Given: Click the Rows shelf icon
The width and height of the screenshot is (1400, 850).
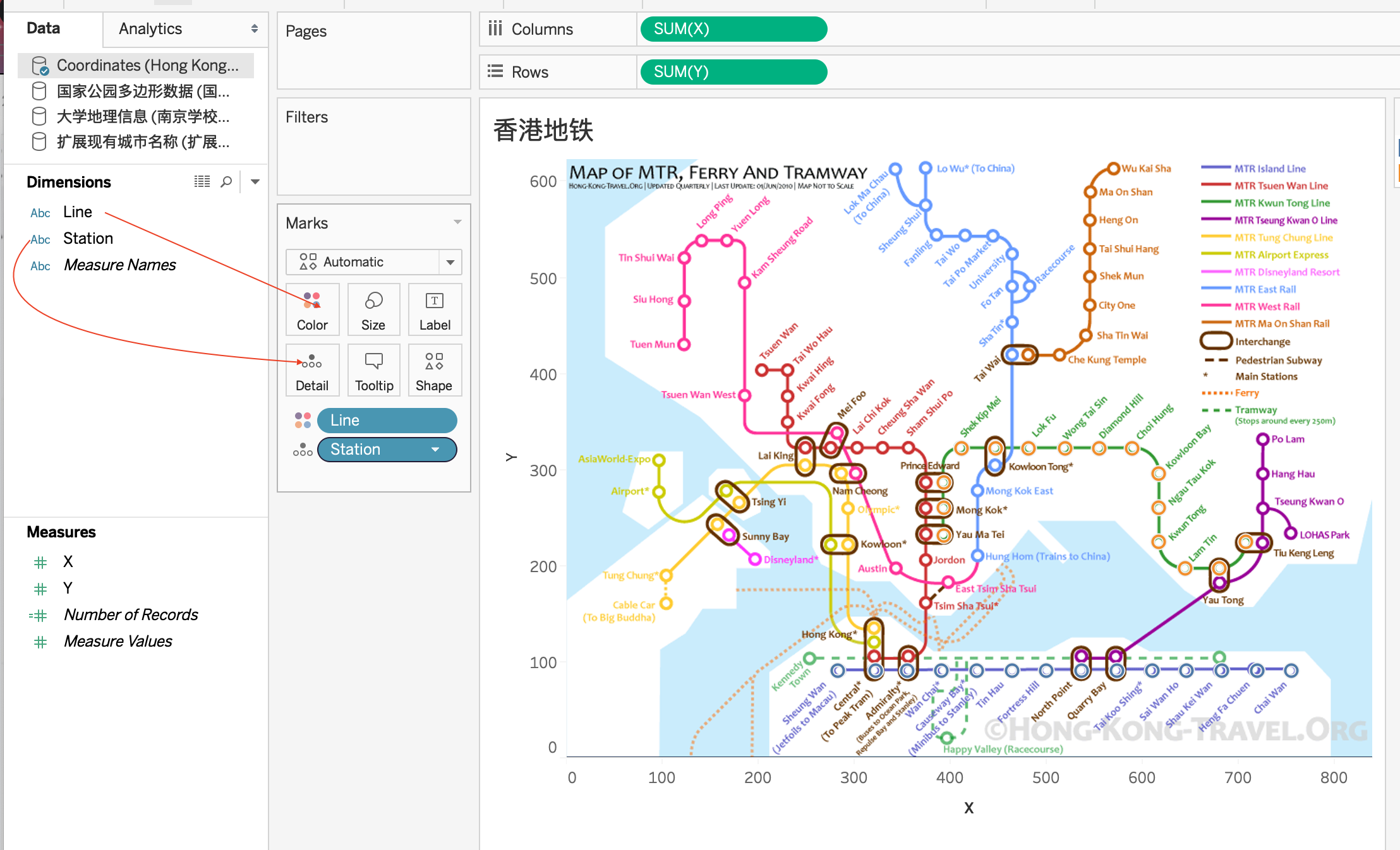Looking at the screenshot, I should [x=495, y=71].
